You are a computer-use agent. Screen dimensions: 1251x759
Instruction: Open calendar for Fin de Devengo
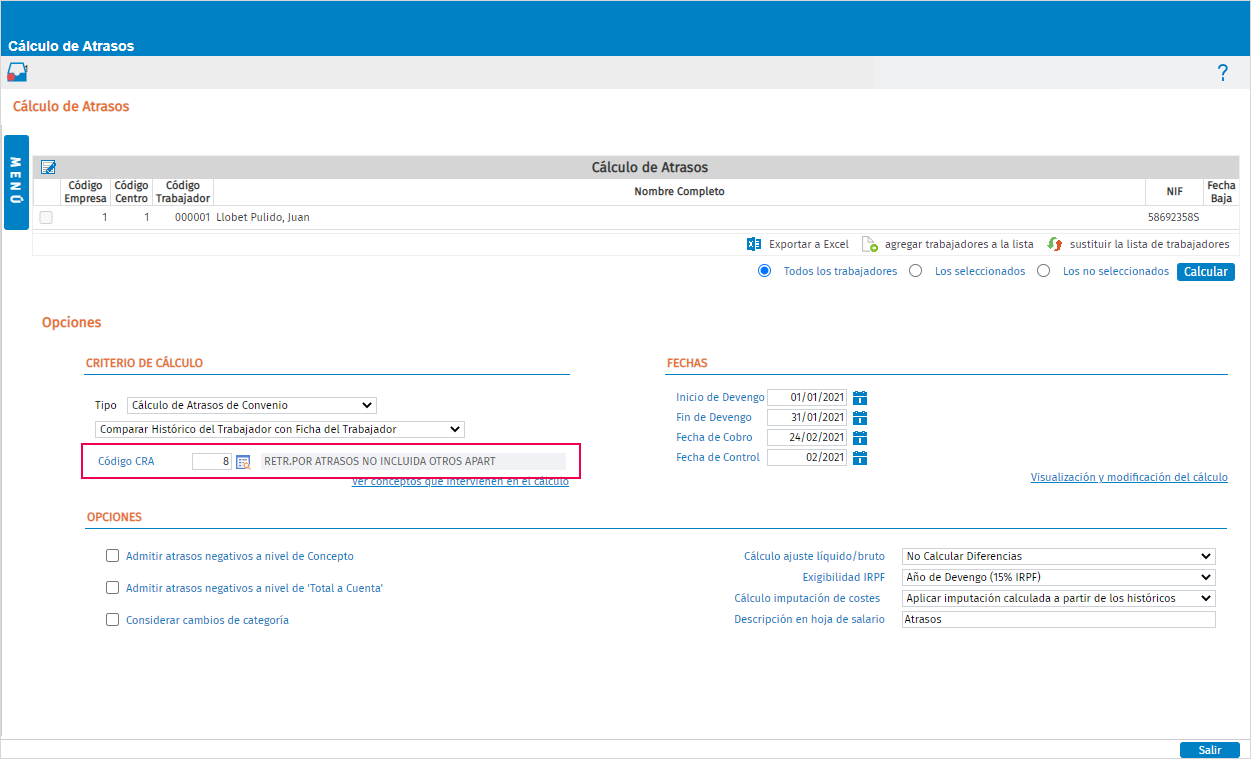tap(860, 417)
